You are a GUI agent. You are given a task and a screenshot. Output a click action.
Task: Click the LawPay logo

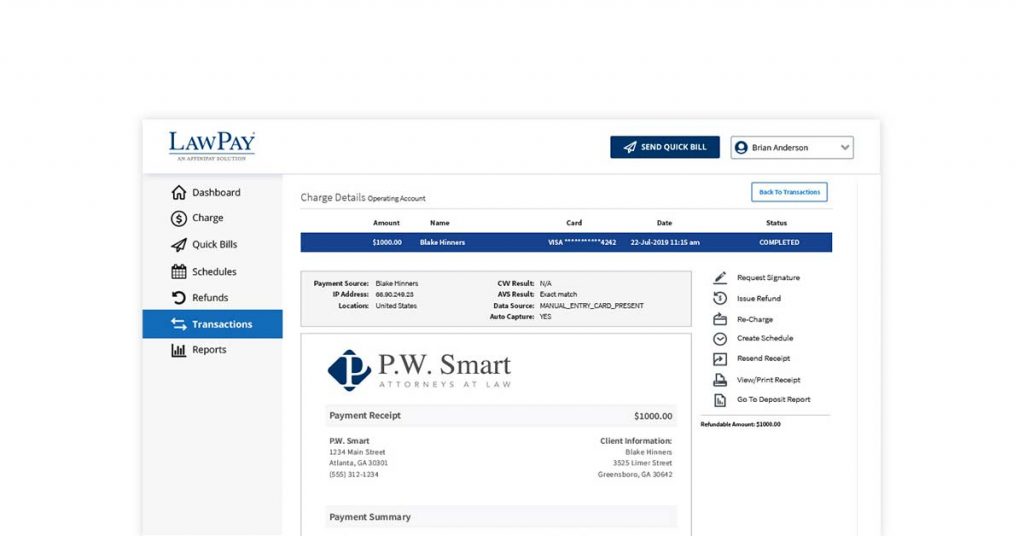[212, 146]
